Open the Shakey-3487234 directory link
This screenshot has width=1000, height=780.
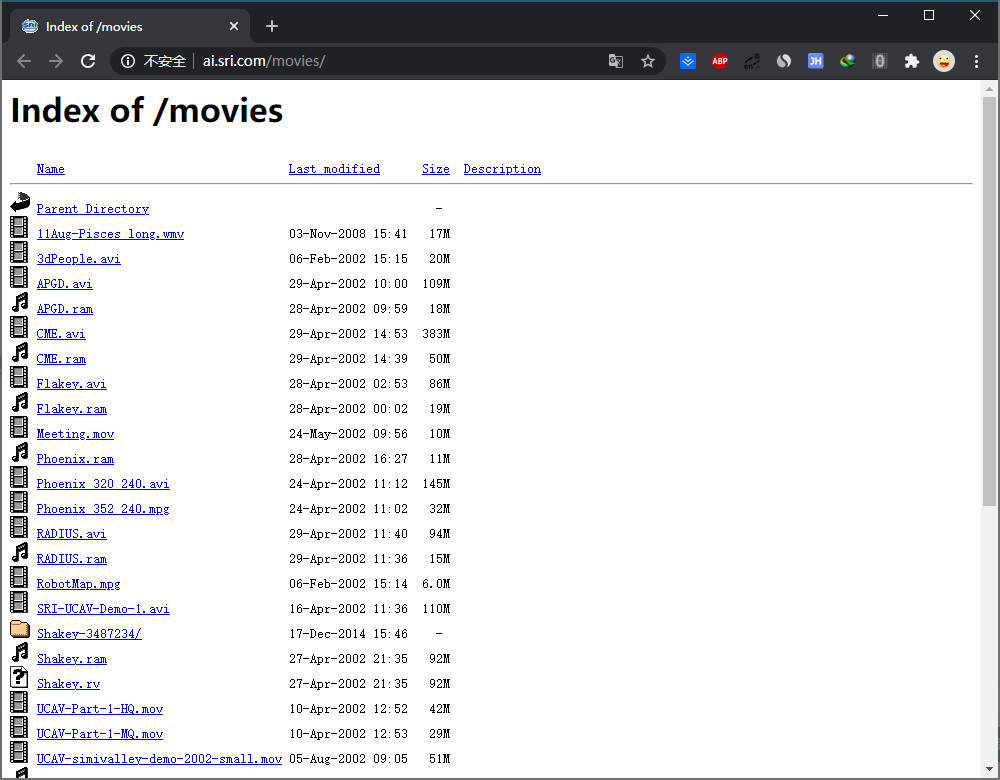pyautogui.click(x=89, y=634)
